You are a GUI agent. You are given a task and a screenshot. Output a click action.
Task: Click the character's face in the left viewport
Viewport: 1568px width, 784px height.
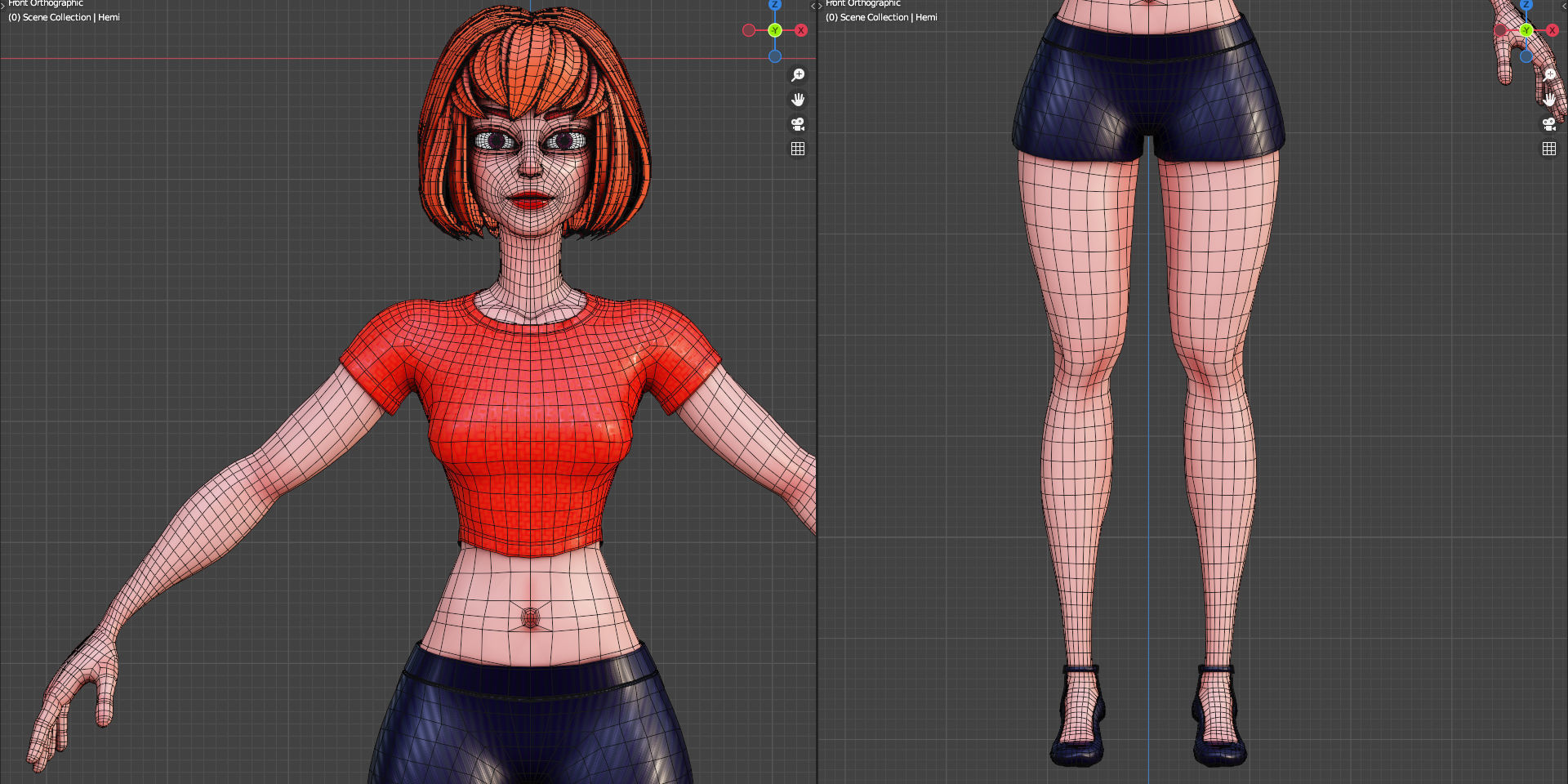[529, 163]
